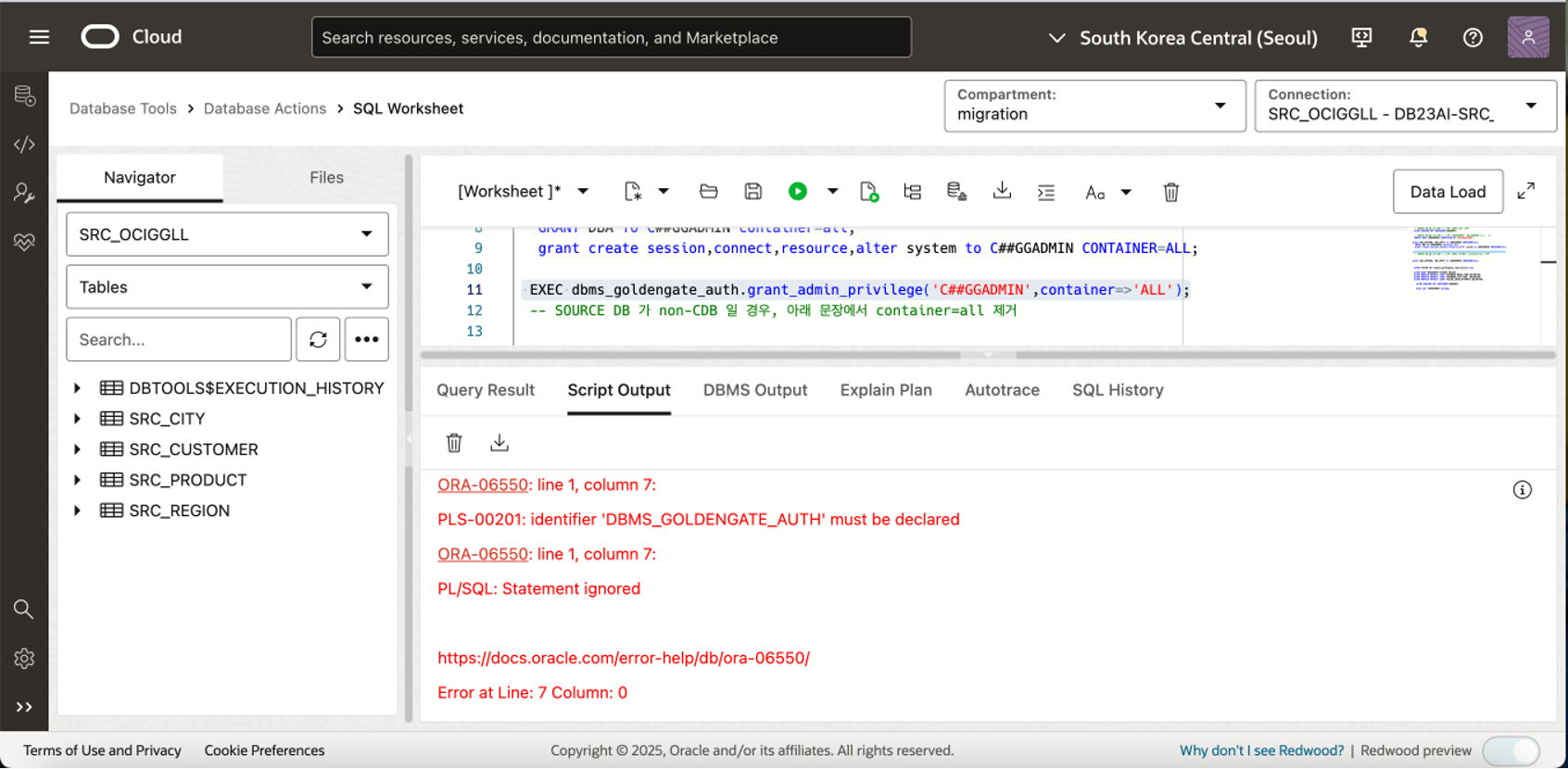Open the sidebar search magnifier icon
Viewport: 1568px width, 769px height.
(24, 609)
